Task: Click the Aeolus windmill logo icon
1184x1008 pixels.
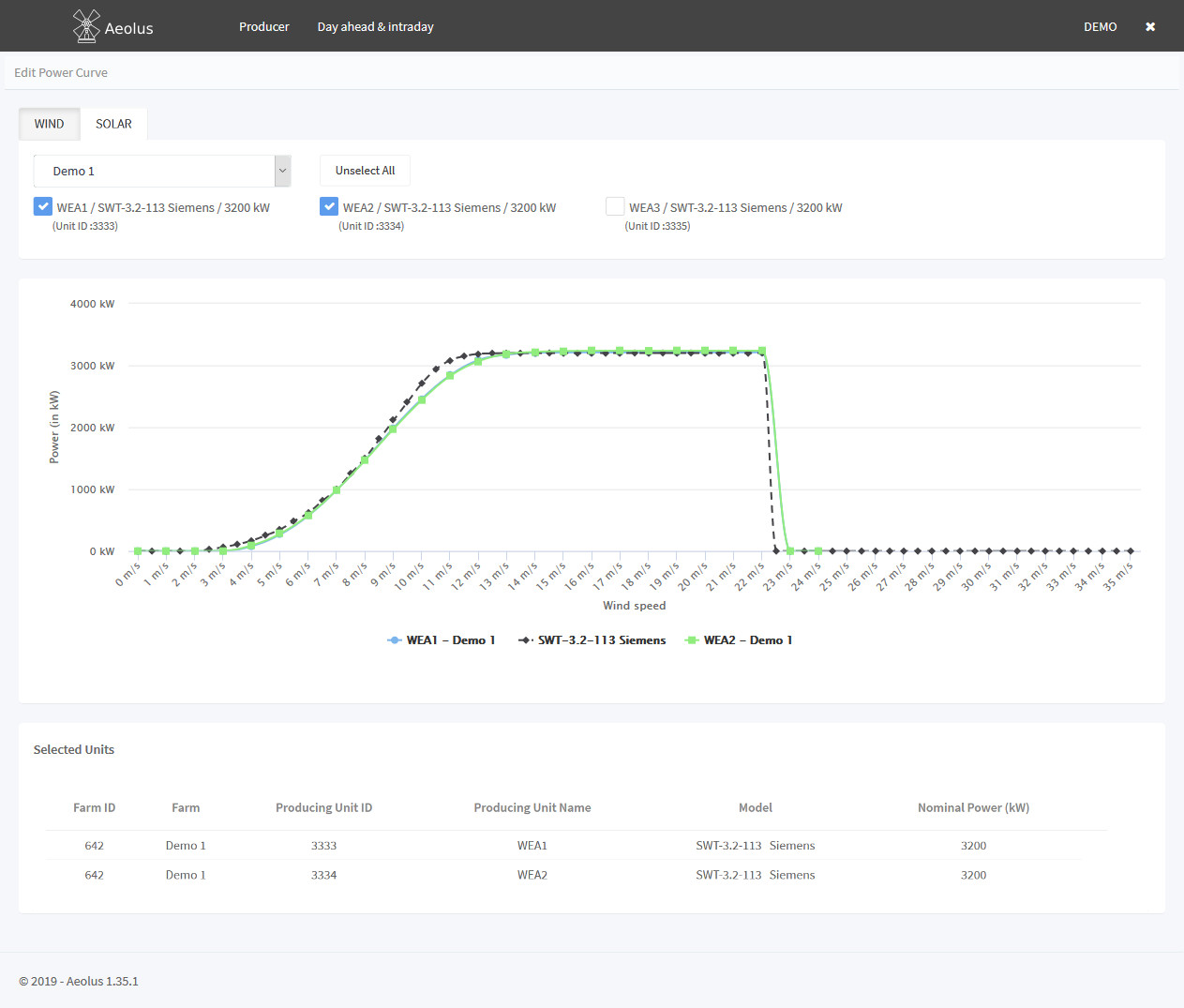Action: pyautogui.click(x=86, y=26)
